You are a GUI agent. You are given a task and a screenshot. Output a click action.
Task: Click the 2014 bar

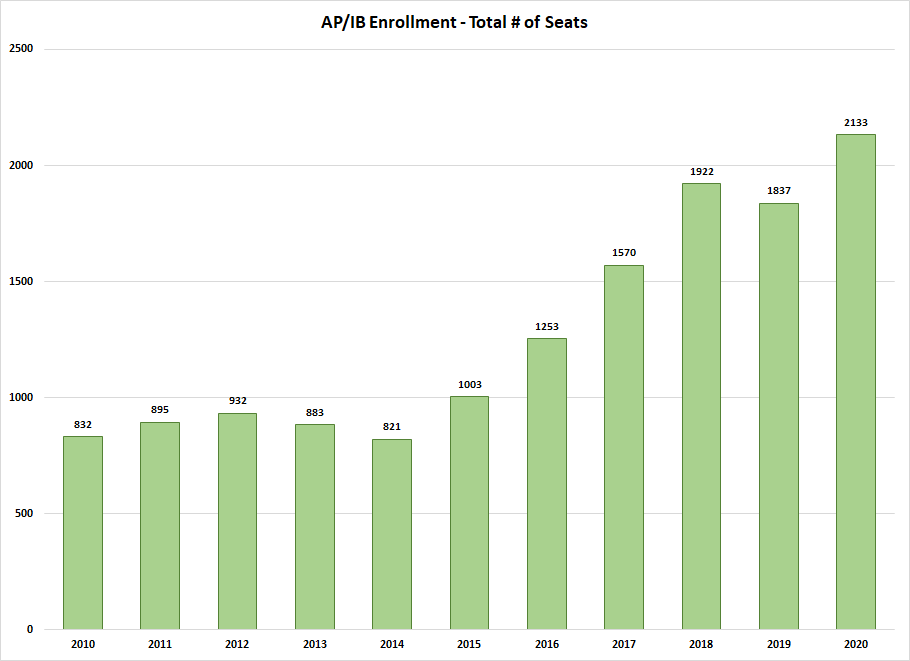pos(392,534)
